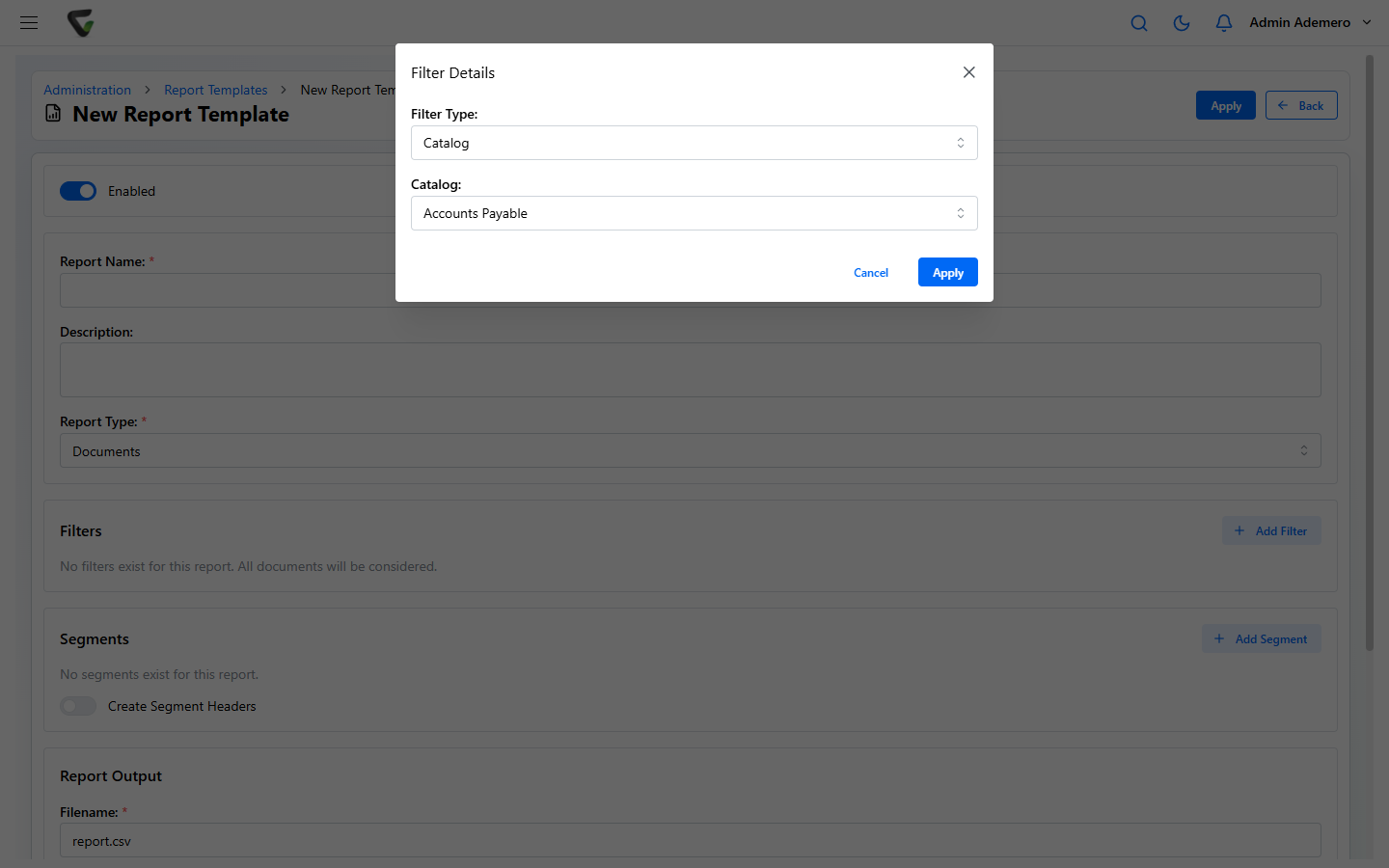
Task: Toggle Create Segment Headers switch
Action: (x=78, y=706)
